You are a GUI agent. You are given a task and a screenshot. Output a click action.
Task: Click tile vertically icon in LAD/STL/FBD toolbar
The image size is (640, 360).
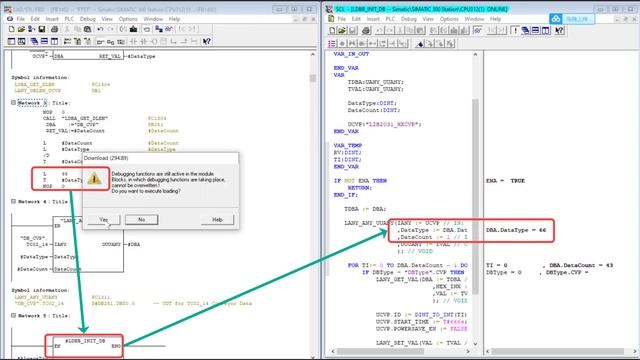point(54,41)
